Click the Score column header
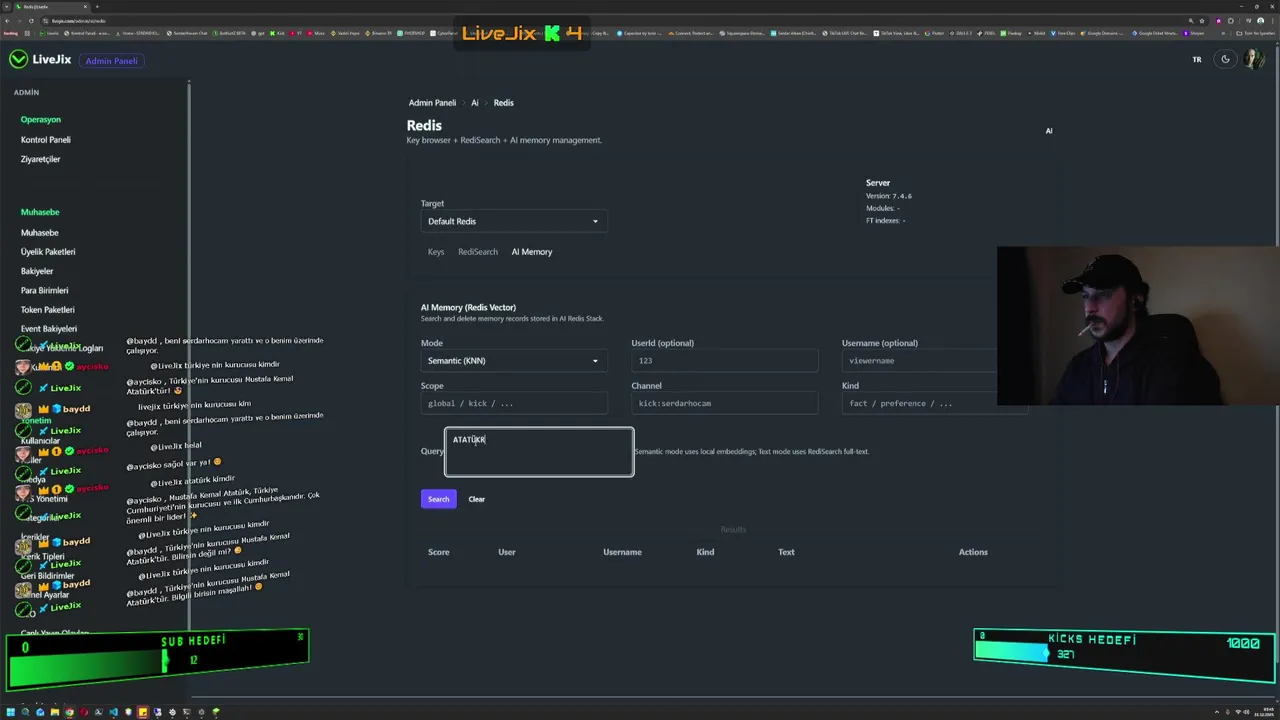The height and width of the screenshot is (720, 1280). pyautogui.click(x=438, y=552)
